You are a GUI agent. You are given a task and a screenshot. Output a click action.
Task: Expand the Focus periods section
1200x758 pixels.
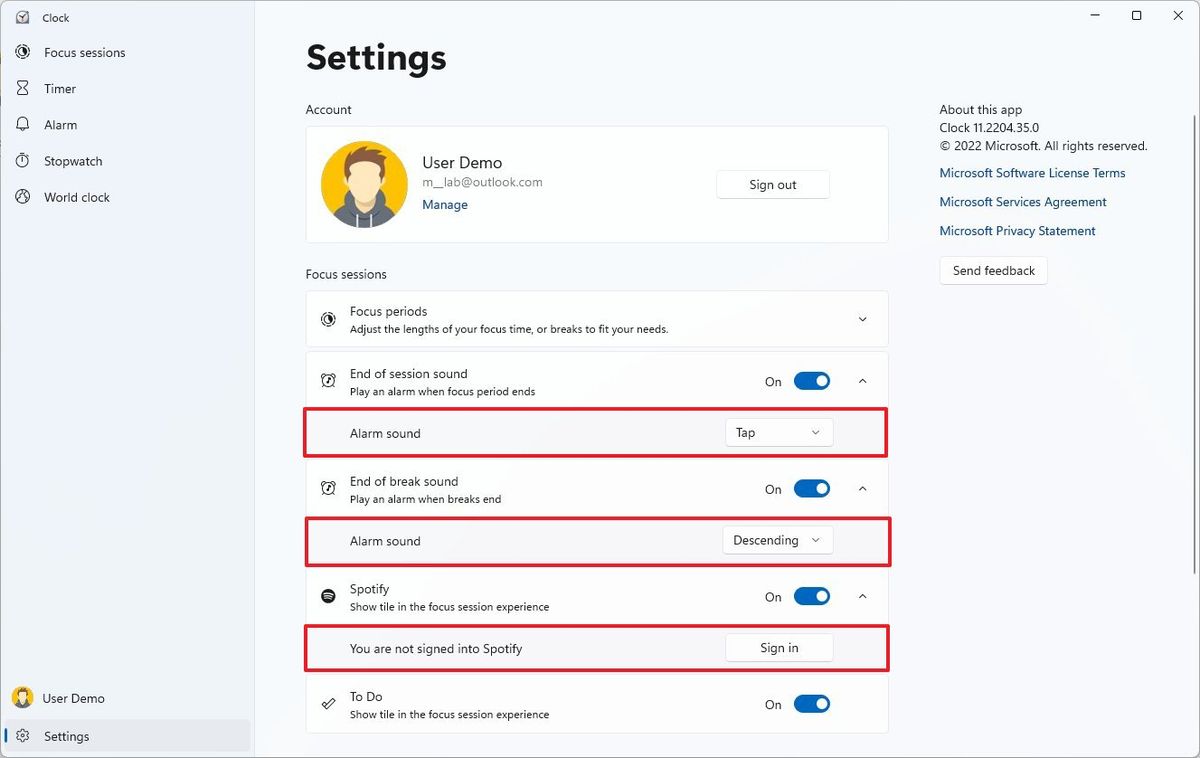tap(862, 319)
